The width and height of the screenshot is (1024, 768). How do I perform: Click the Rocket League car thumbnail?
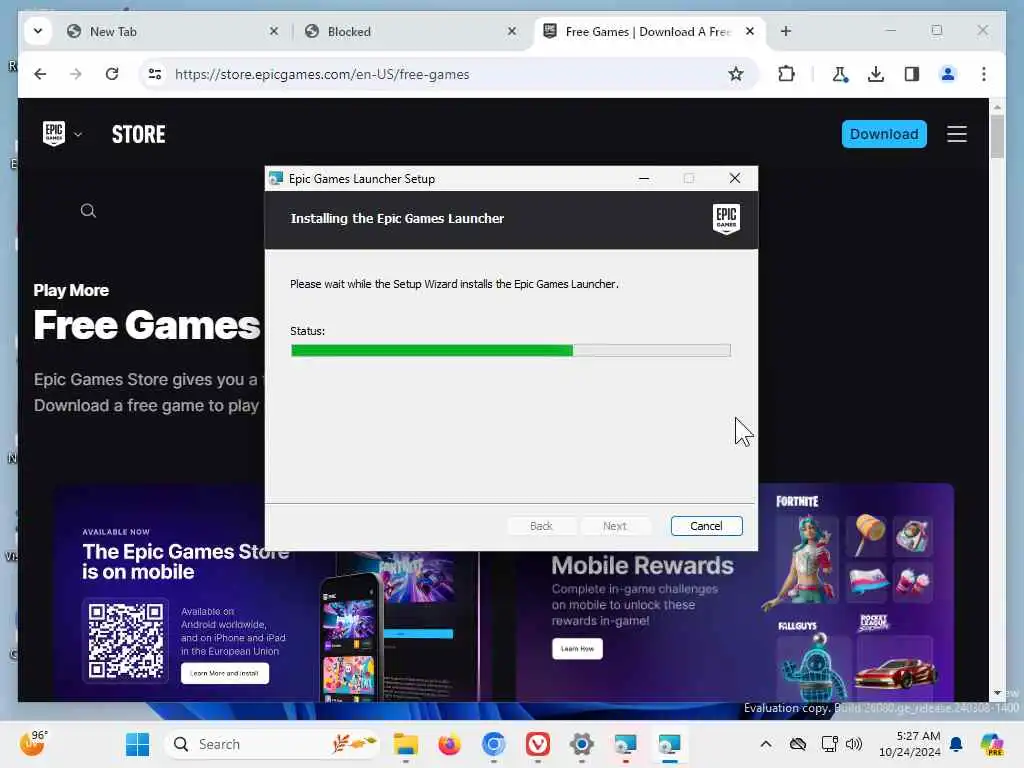895,671
